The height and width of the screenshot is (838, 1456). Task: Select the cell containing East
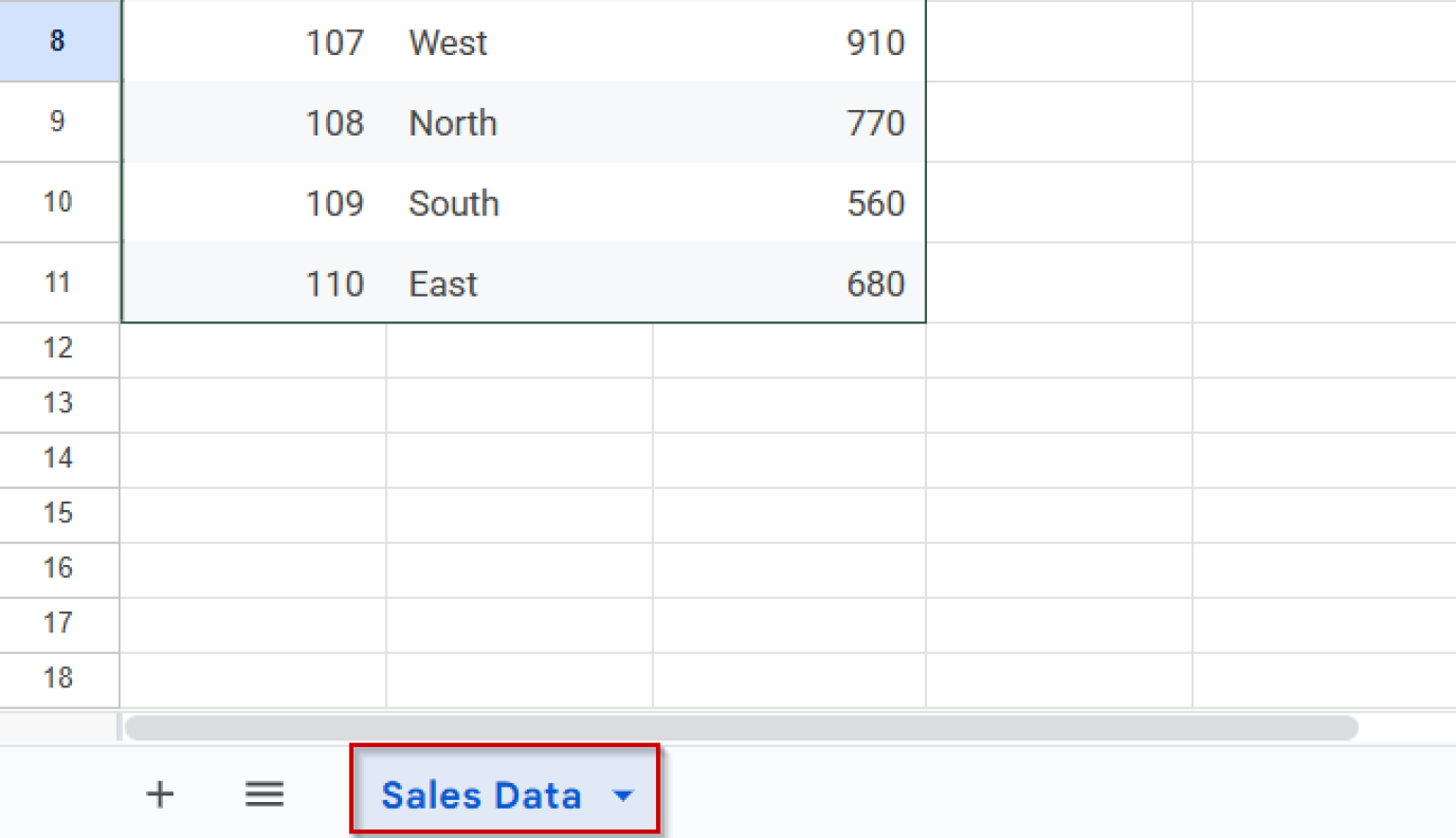point(518,282)
